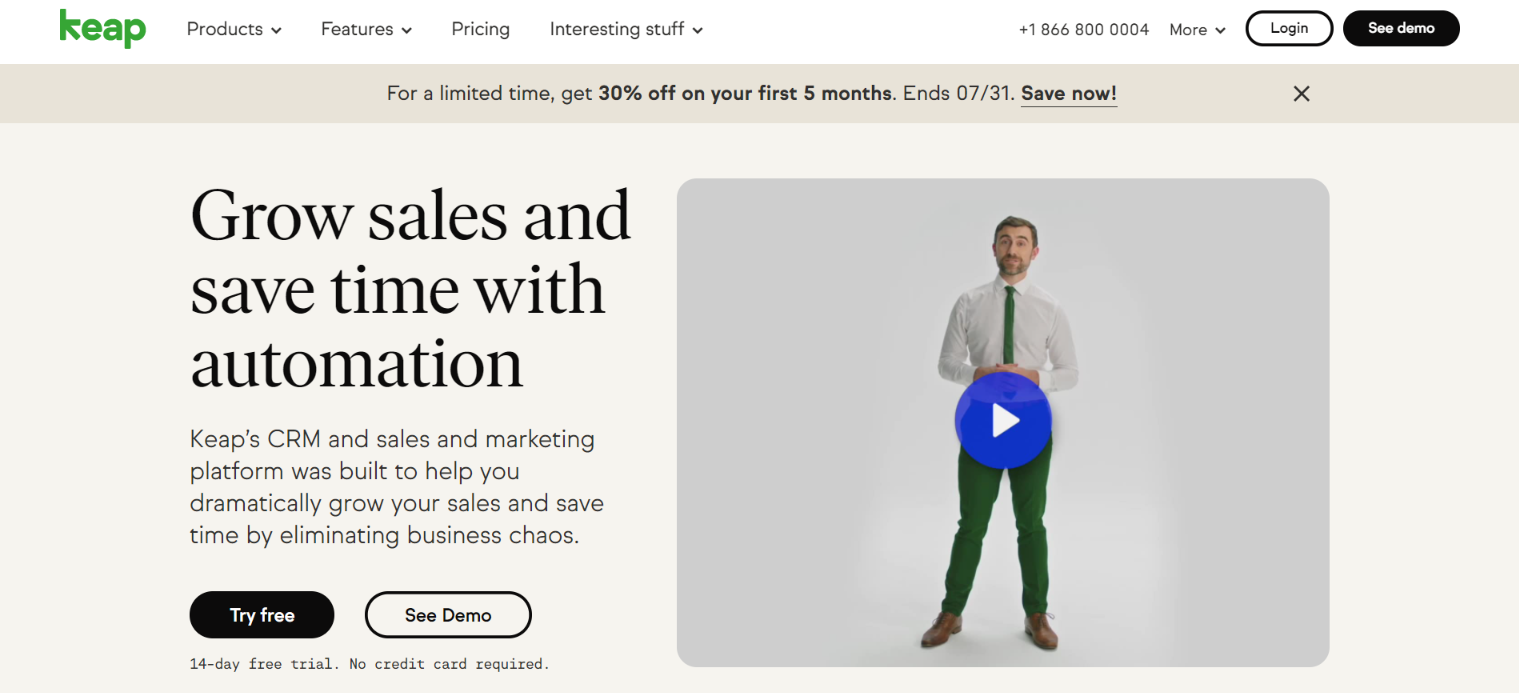Go to the Pricing page
1519x693 pixels.
pyautogui.click(x=480, y=29)
